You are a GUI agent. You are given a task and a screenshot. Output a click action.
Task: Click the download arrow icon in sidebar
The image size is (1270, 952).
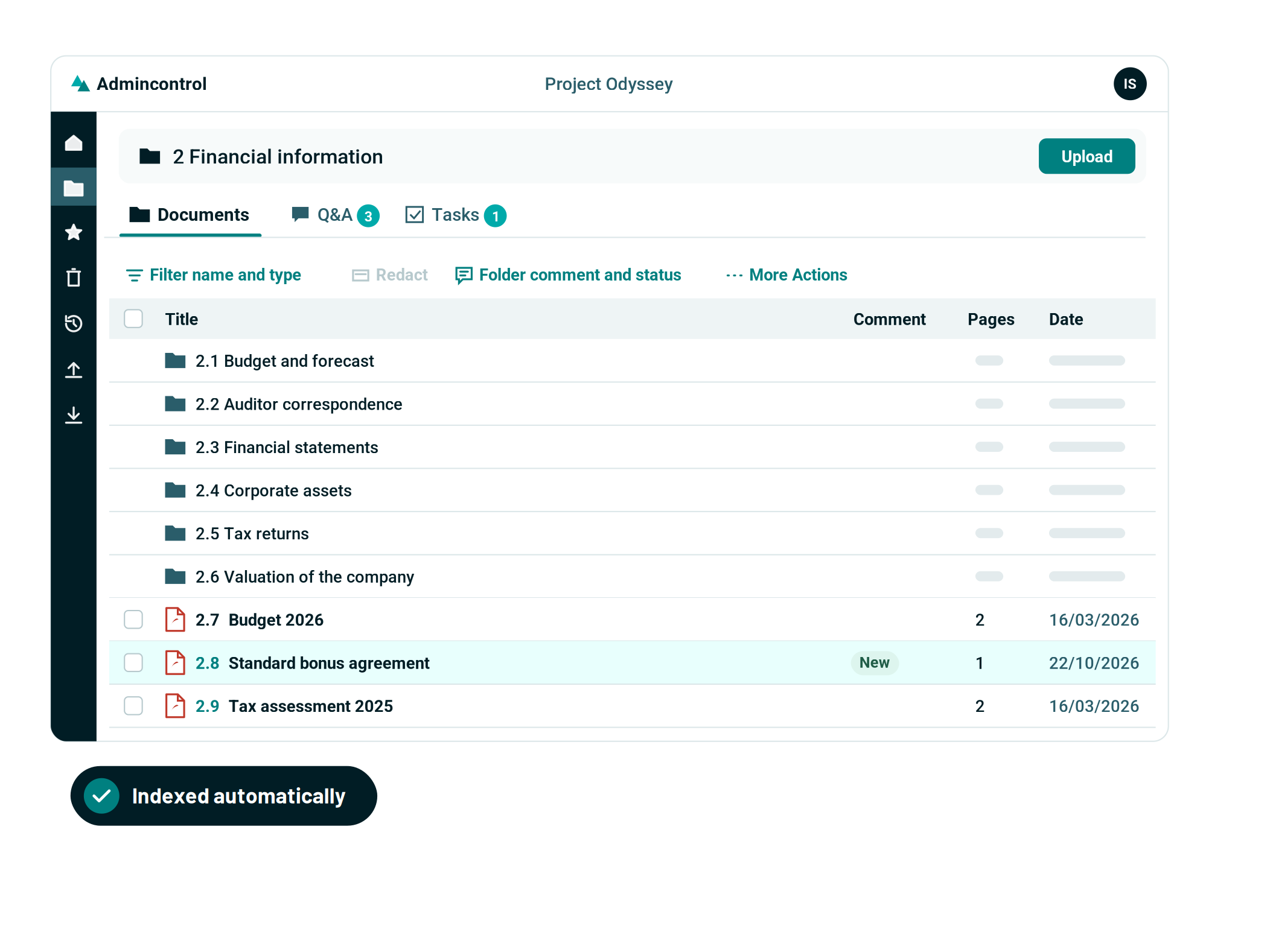click(x=74, y=415)
